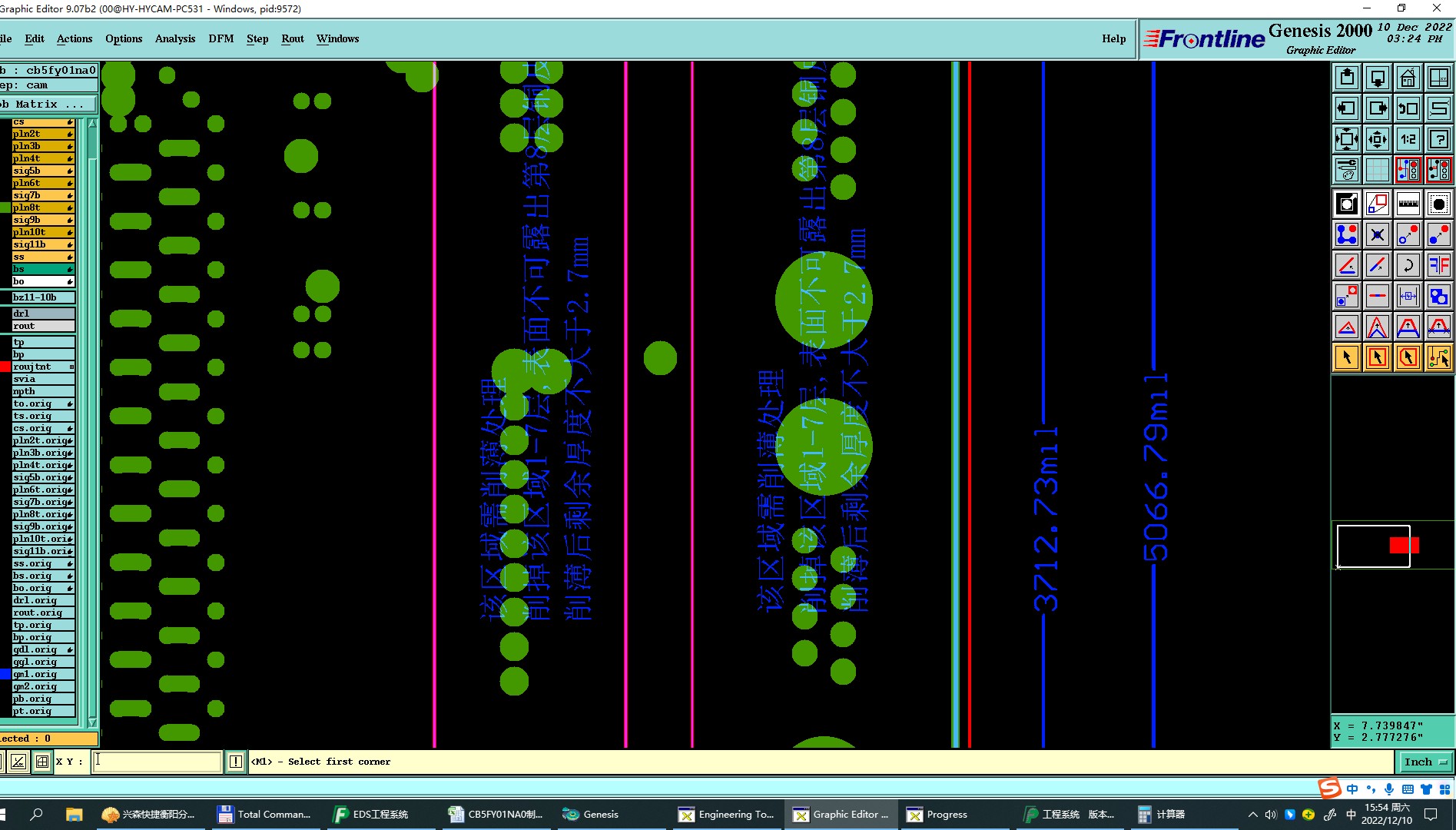Click the Engineering Toolkit taskbar button
The image size is (1456, 830).
(x=726, y=814)
